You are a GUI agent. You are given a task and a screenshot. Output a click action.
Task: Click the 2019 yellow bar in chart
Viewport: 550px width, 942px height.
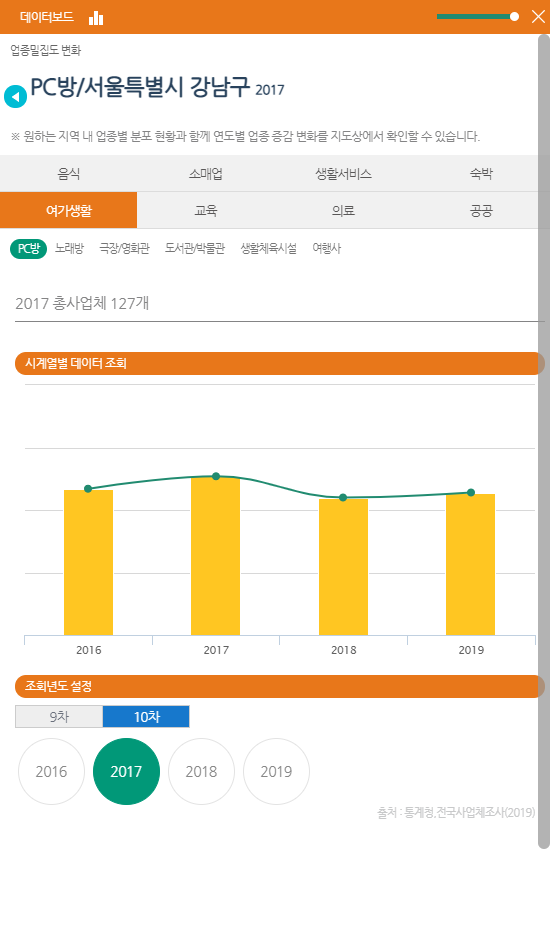[471, 564]
